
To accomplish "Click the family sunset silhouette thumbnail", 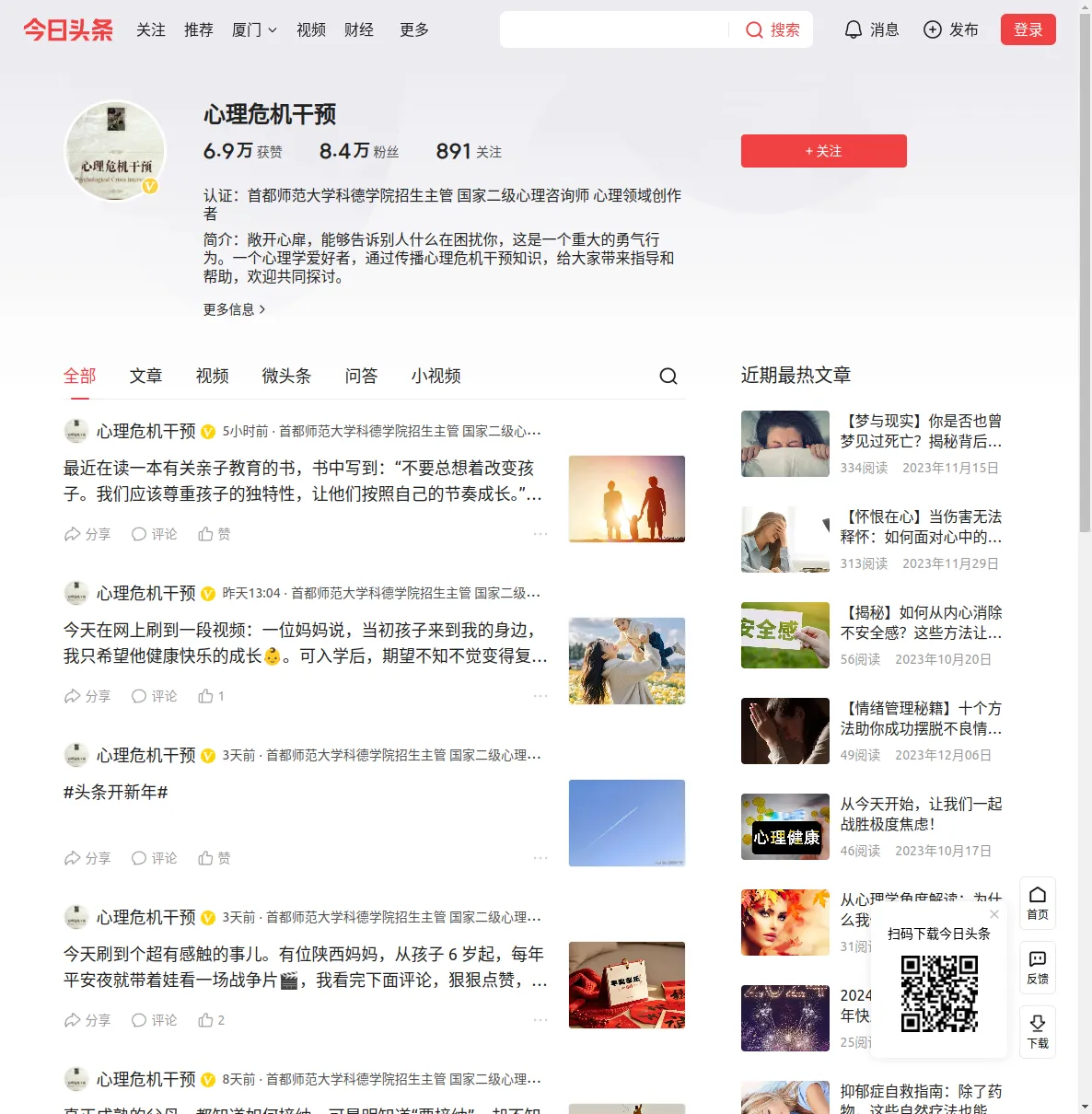I will [x=627, y=499].
